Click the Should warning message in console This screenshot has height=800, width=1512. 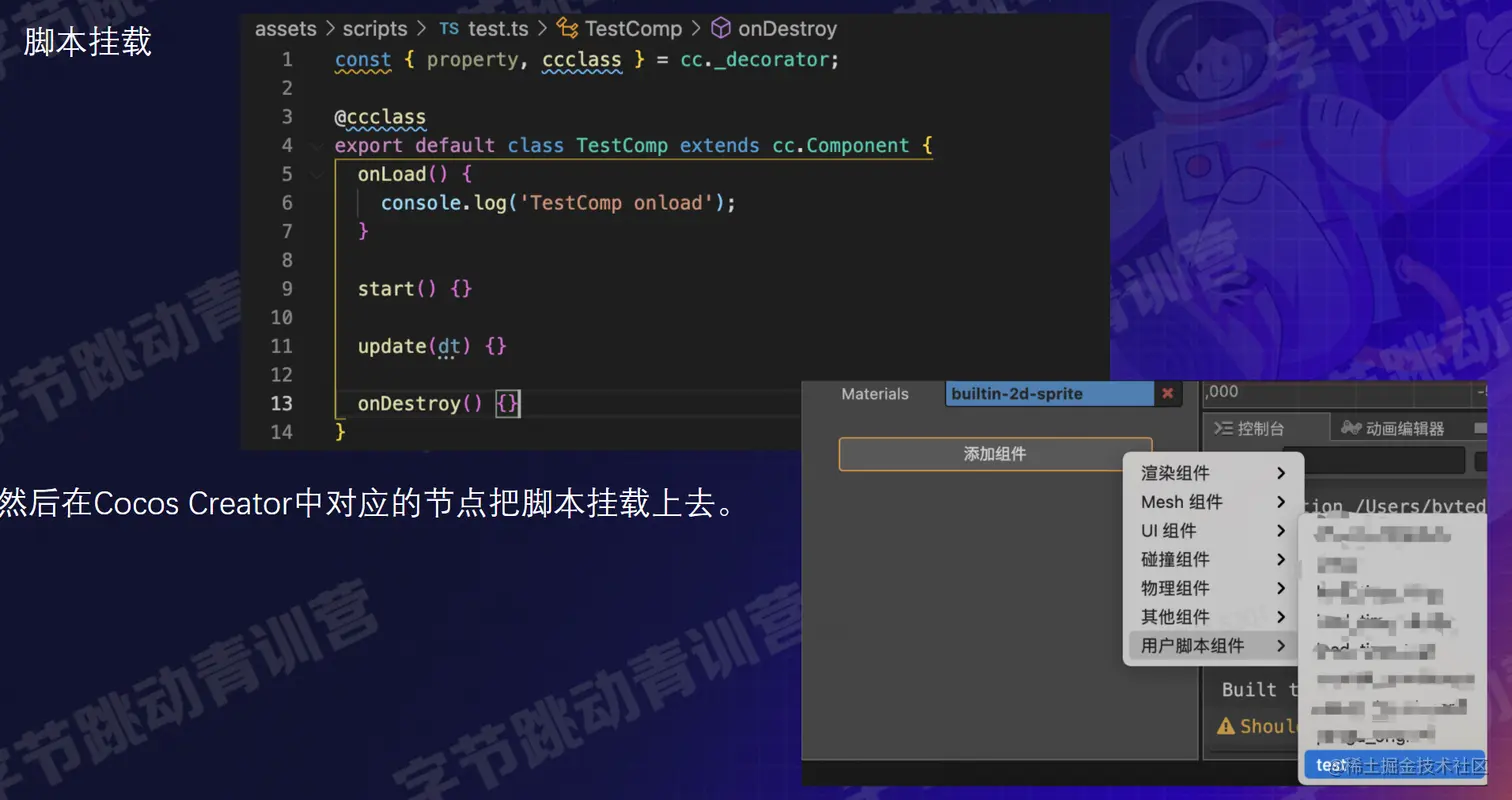tap(1269, 726)
